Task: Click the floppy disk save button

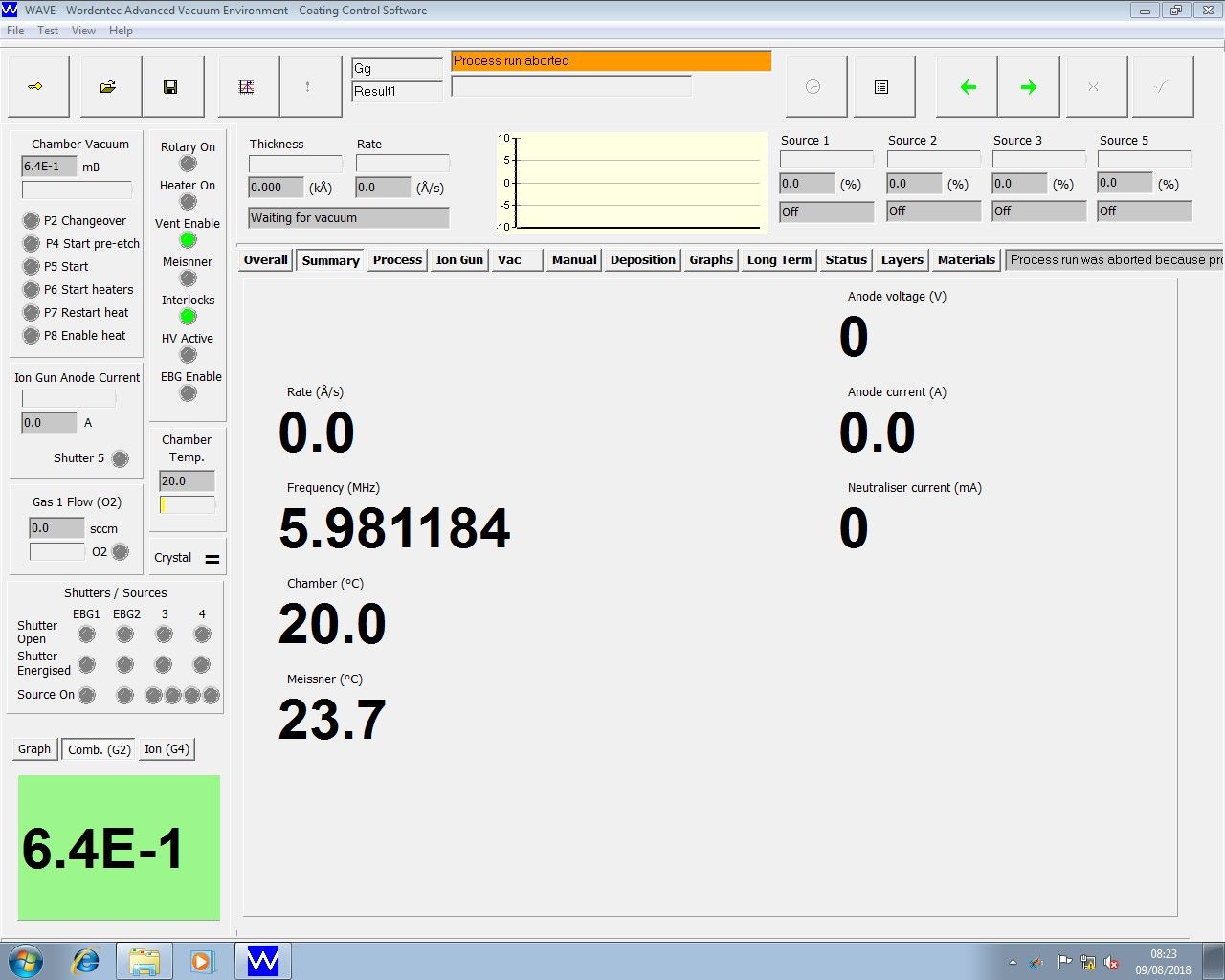Action: pyautogui.click(x=170, y=87)
